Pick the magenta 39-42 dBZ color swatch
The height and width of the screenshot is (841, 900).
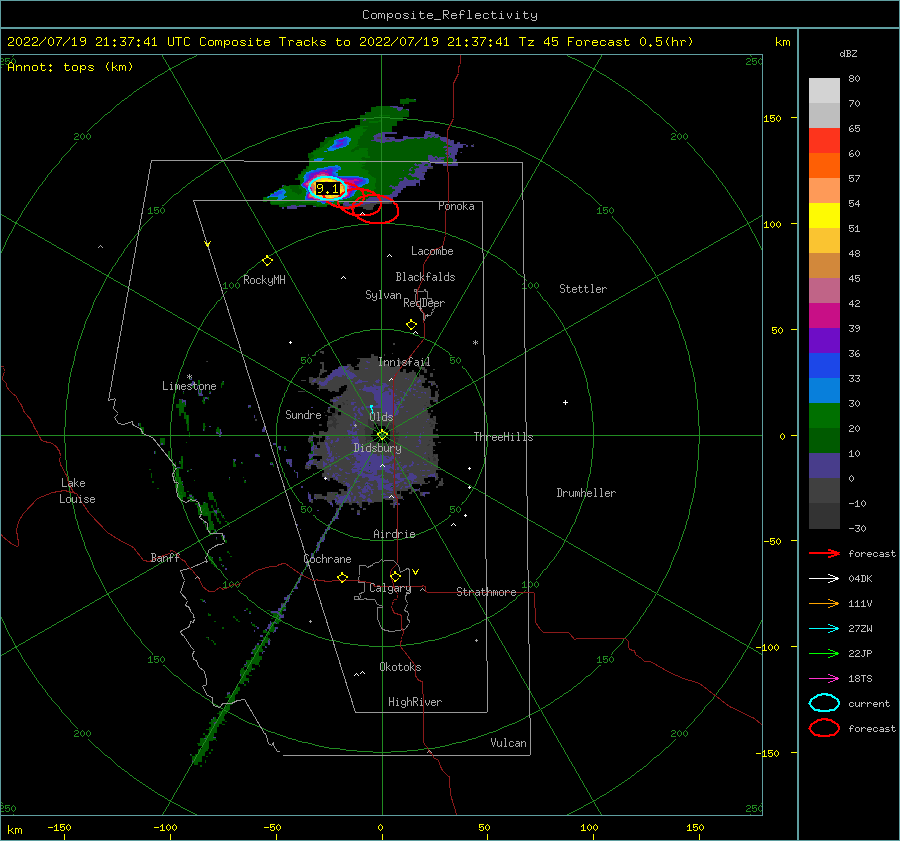[824, 316]
